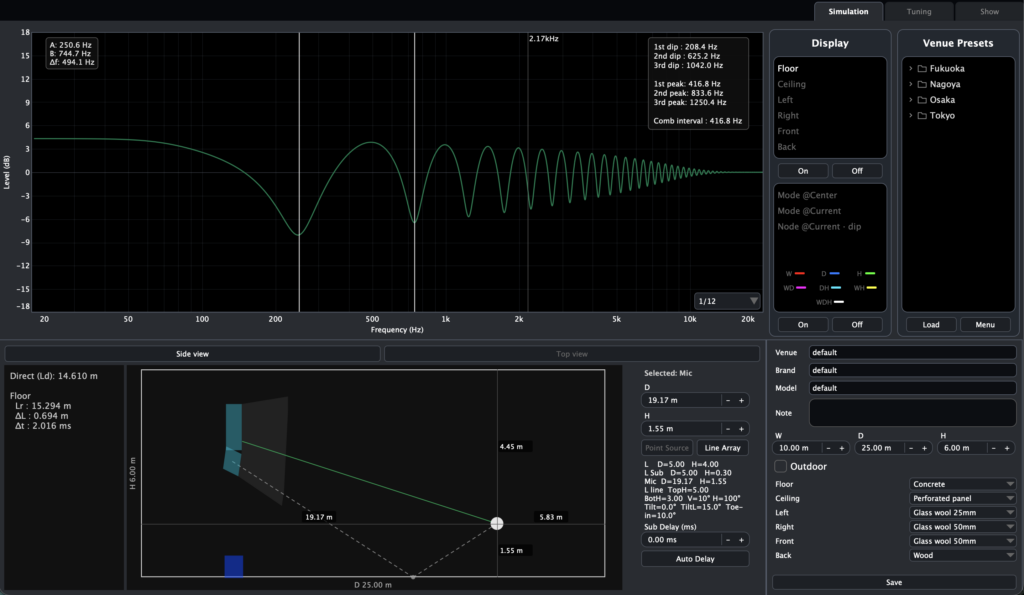Screen dimensions: 1024x595
Task: Select the Tokyo folder icon
Action: tap(922, 116)
